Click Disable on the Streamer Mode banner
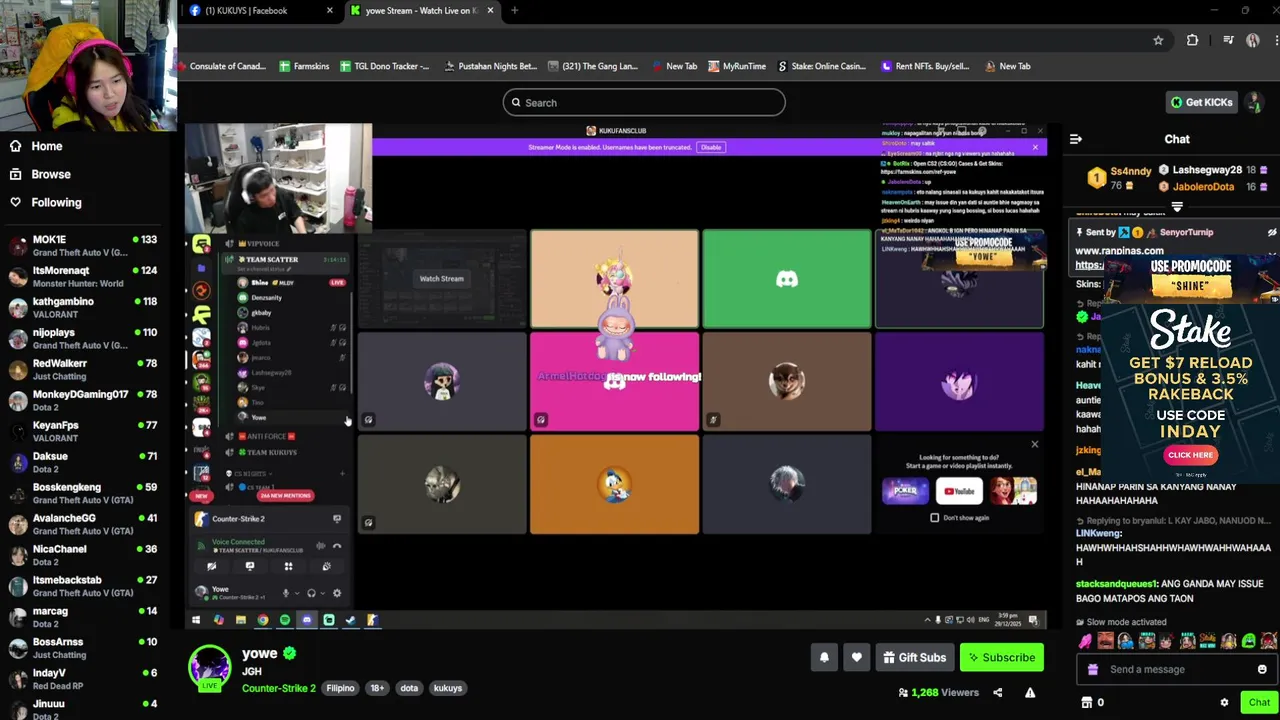Image resolution: width=1280 pixels, height=720 pixels. 711,147
